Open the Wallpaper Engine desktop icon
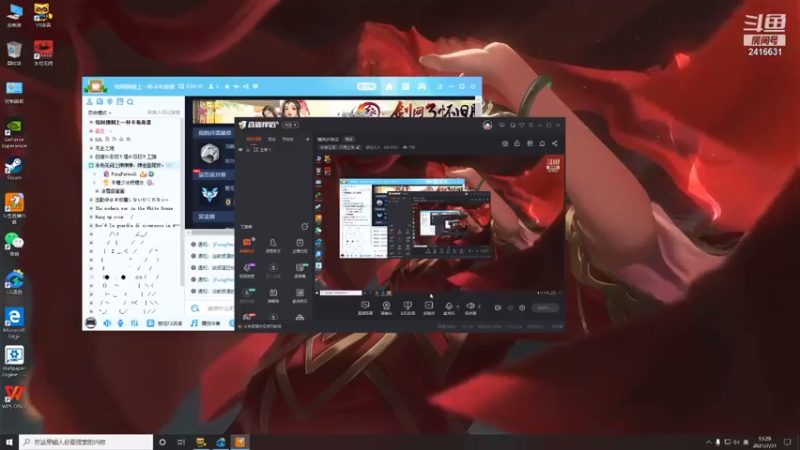The height and width of the screenshot is (450, 800). pos(14,361)
